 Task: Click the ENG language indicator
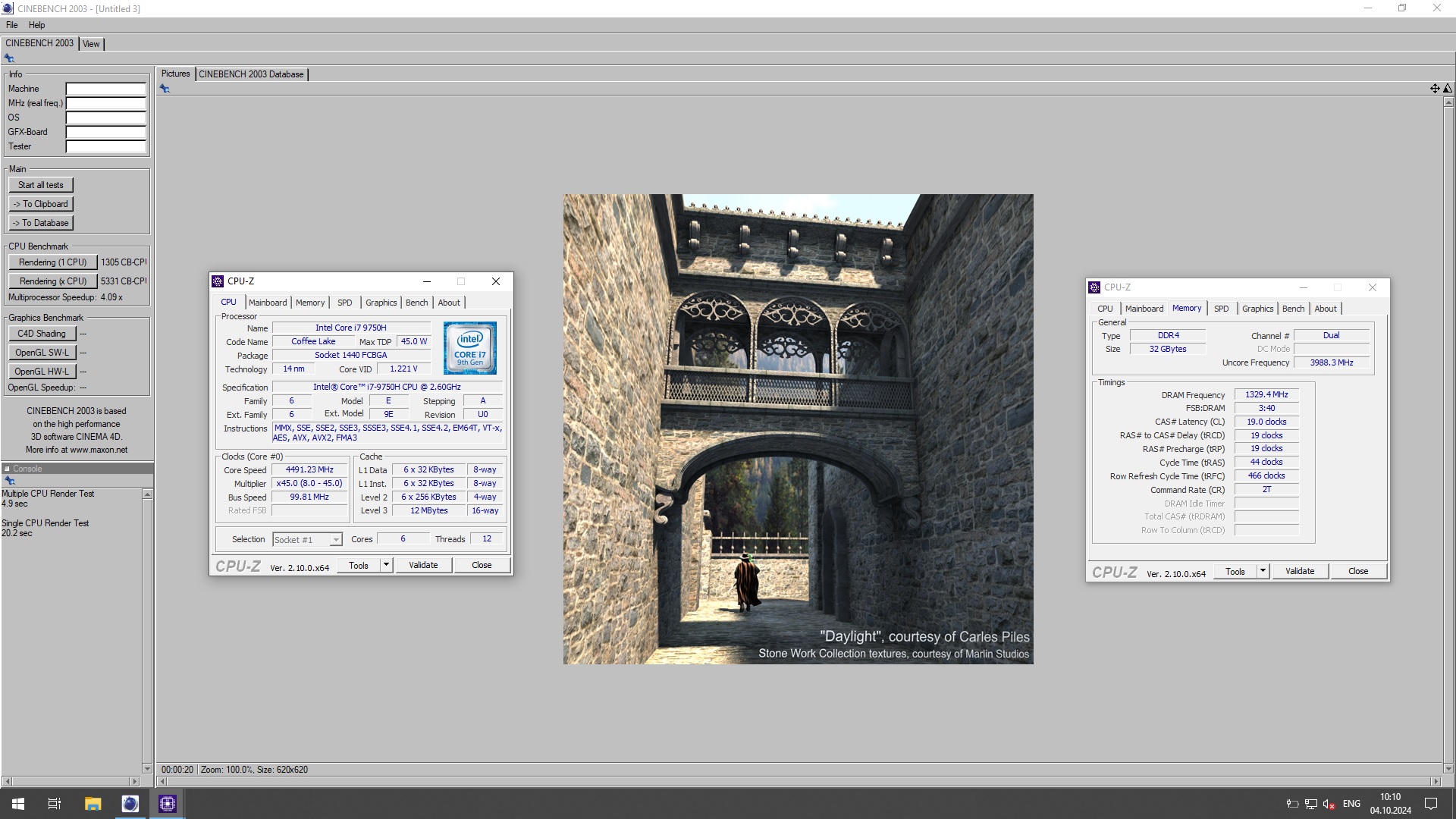click(1351, 804)
